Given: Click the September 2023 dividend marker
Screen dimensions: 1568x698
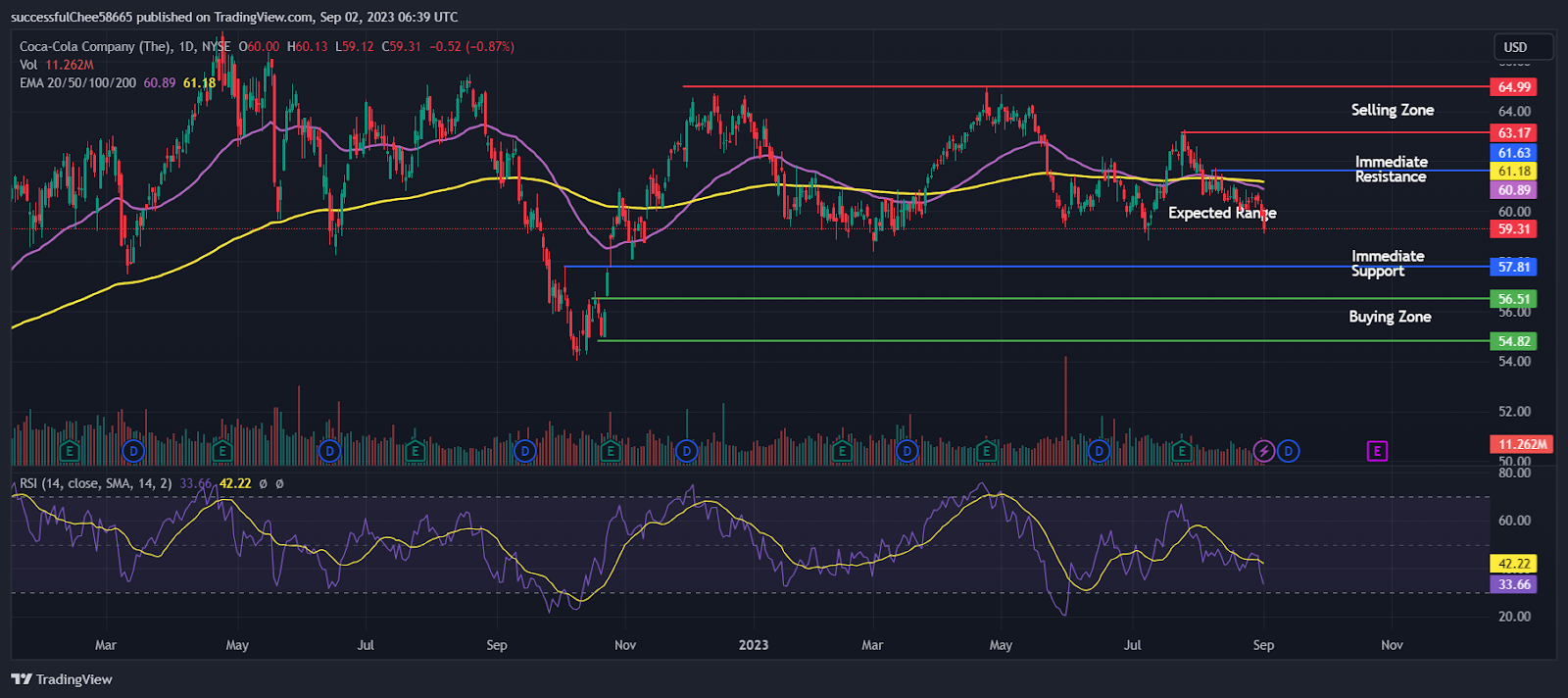Looking at the screenshot, I should click(x=1288, y=451).
